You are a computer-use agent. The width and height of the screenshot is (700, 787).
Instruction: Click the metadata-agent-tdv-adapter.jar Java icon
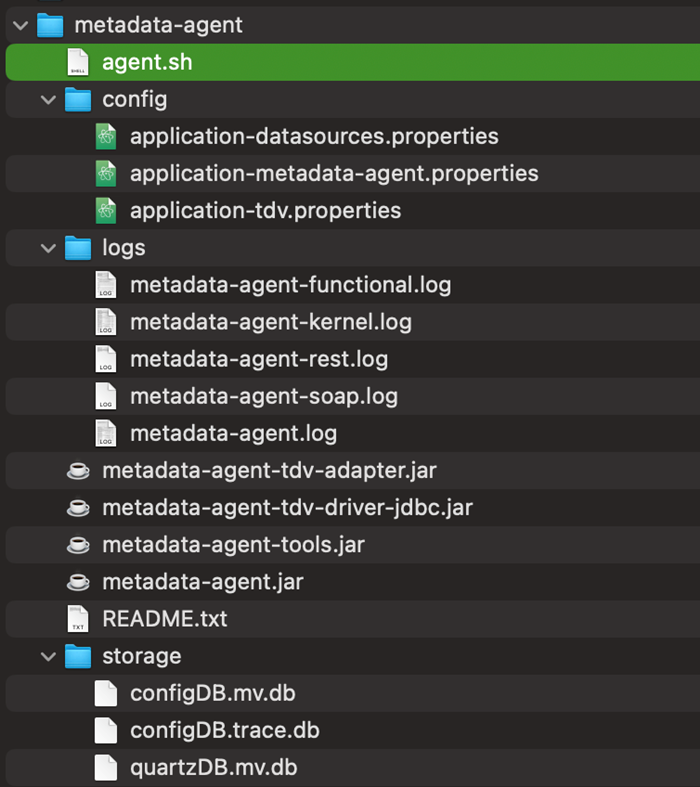(x=78, y=470)
